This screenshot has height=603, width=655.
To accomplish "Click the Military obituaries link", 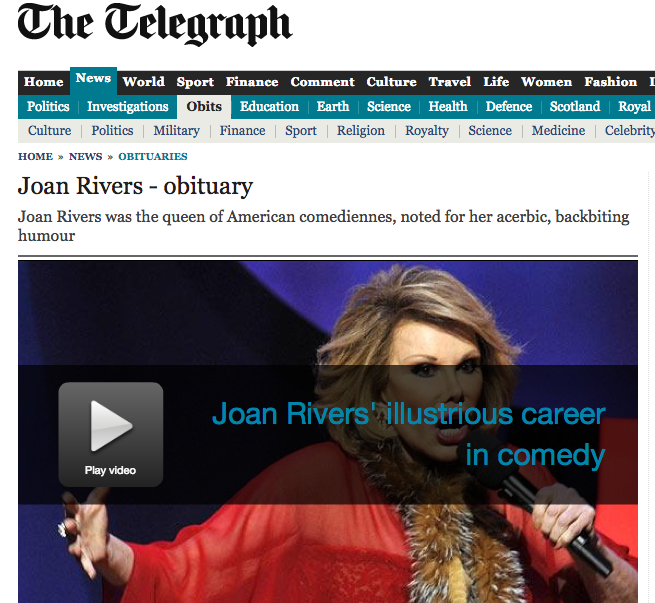I will coord(176,131).
